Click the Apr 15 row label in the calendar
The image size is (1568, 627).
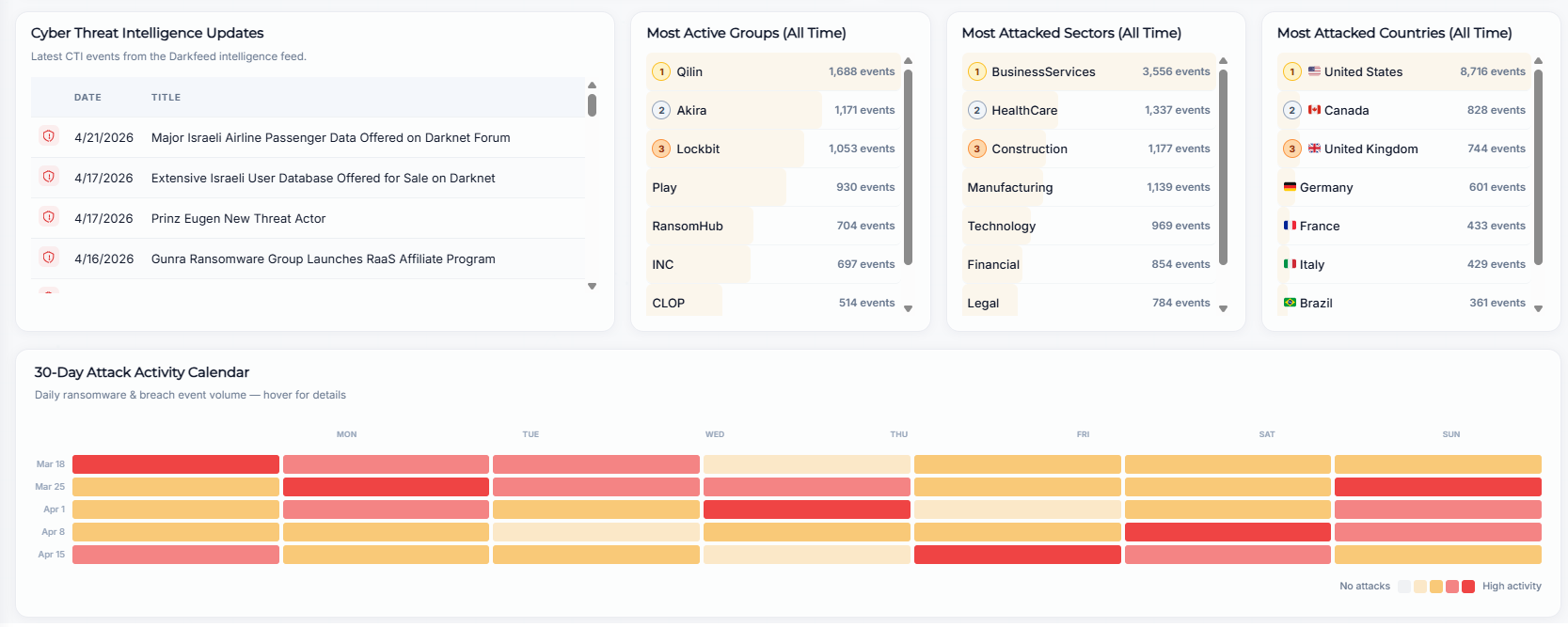52,555
